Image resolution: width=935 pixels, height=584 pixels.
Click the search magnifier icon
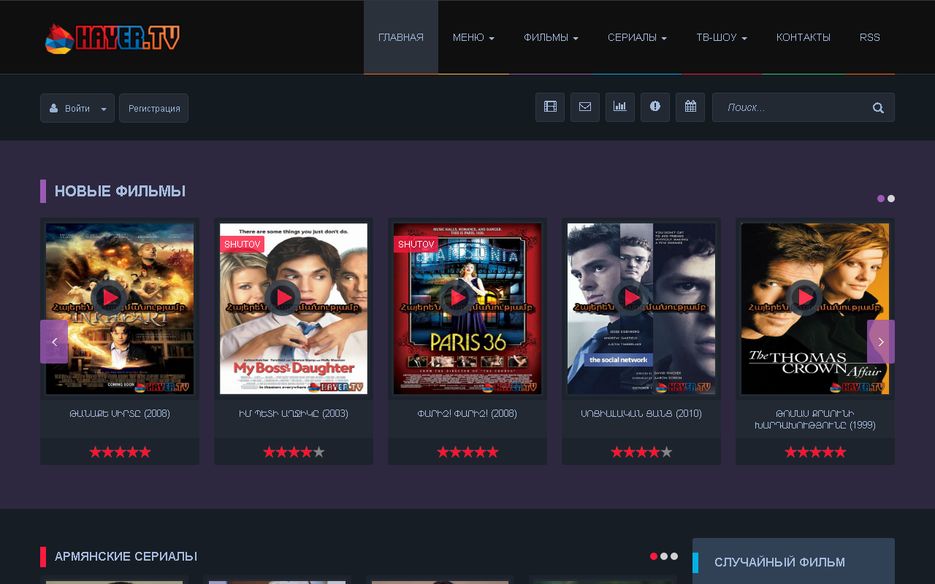[x=878, y=108]
